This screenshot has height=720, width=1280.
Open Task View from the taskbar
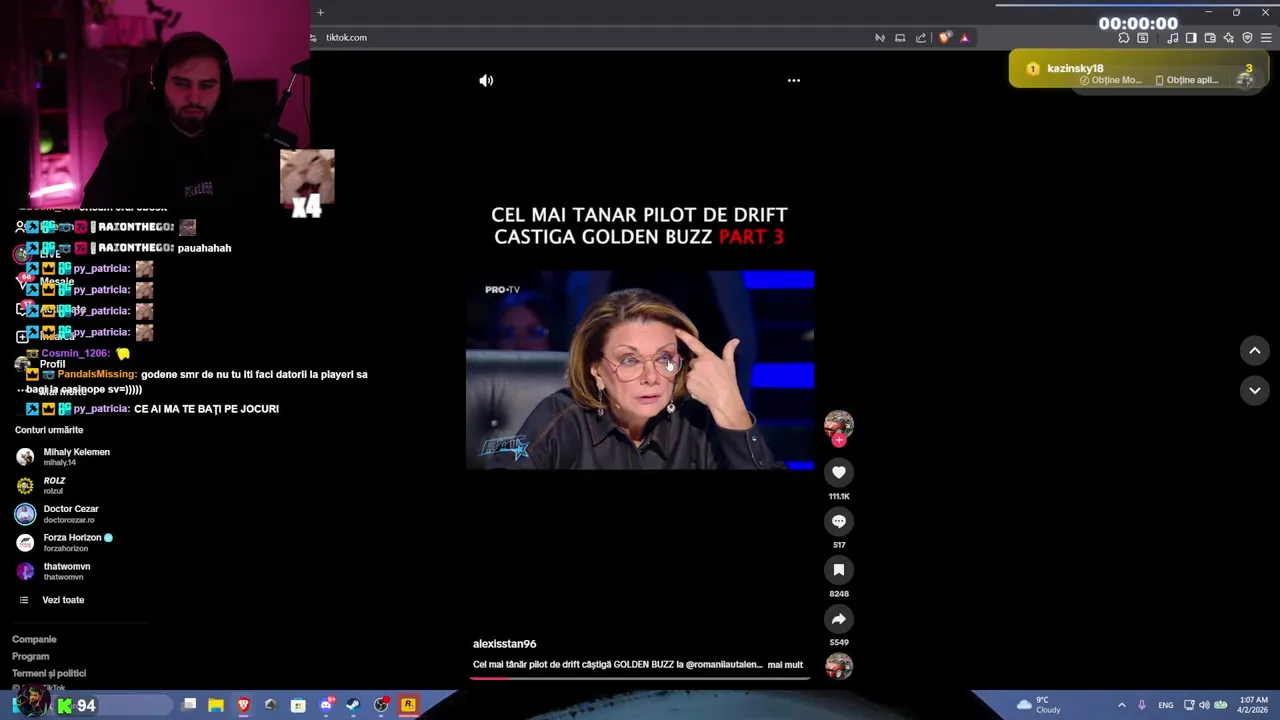pyautogui.click(x=189, y=705)
